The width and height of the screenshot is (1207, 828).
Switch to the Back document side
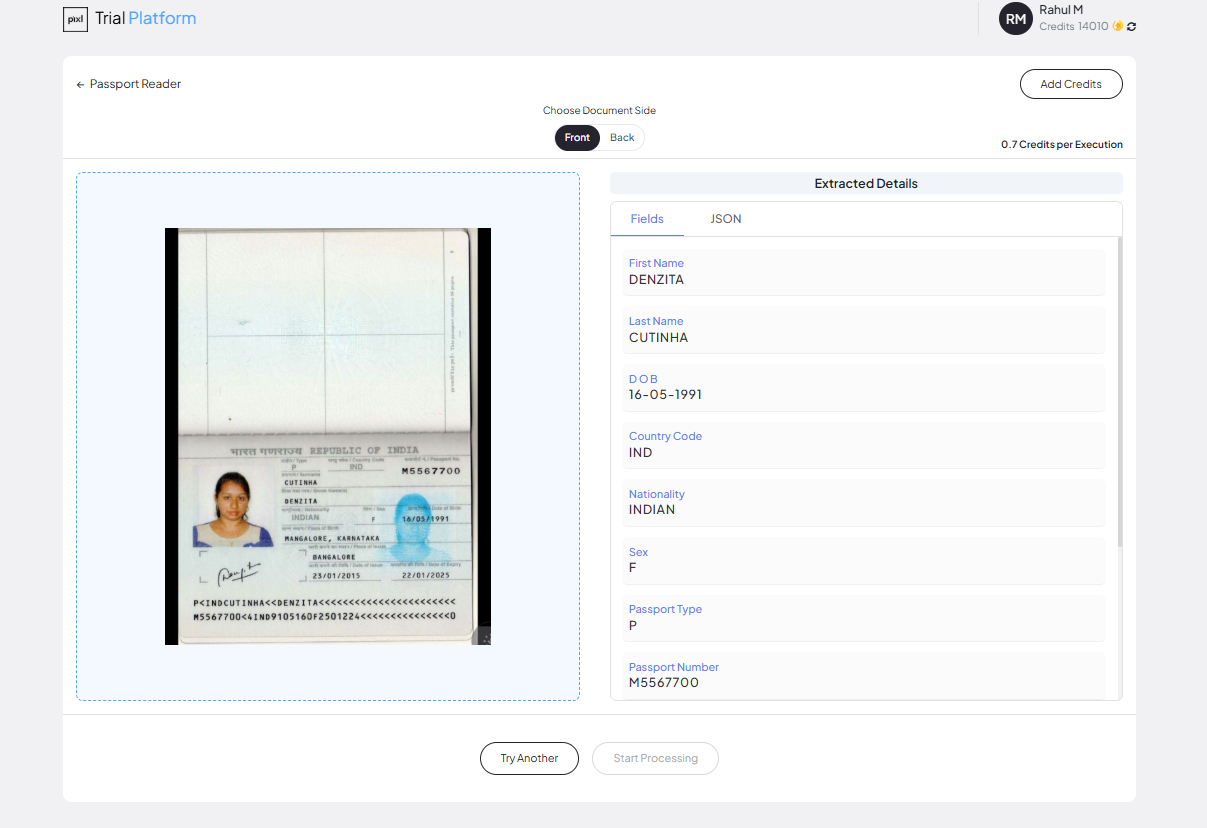tap(622, 137)
